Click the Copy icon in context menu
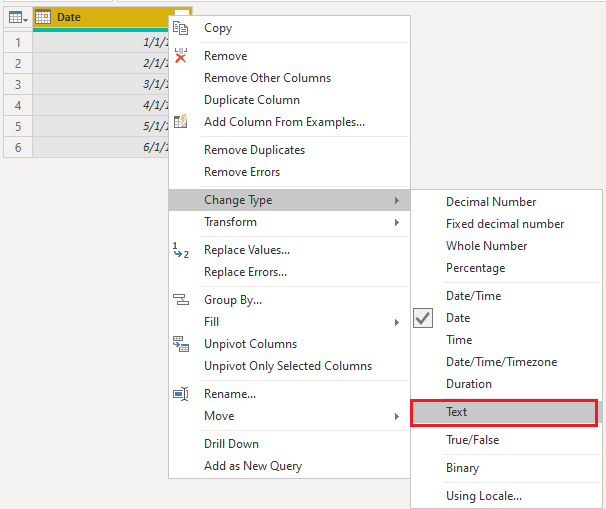 click(x=180, y=28)
